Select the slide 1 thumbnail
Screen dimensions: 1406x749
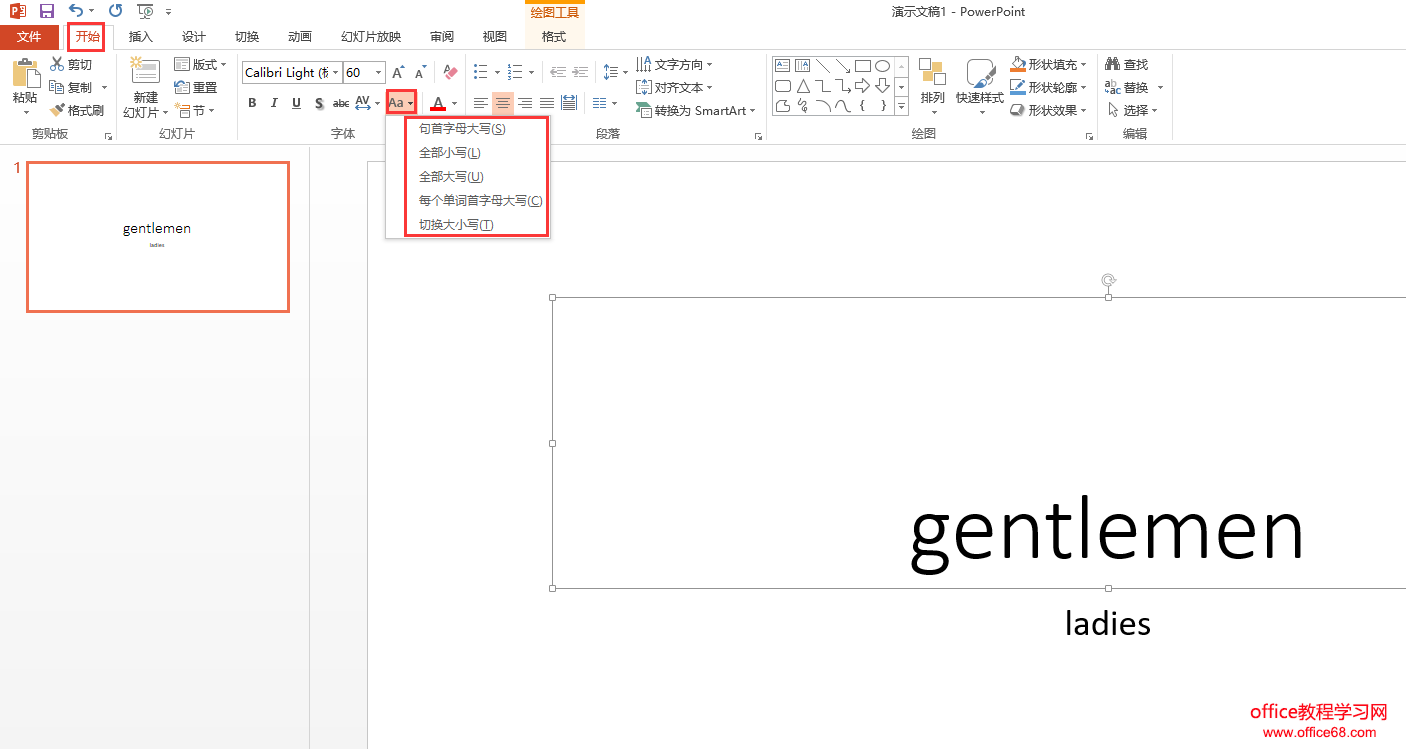click(158, 237)
